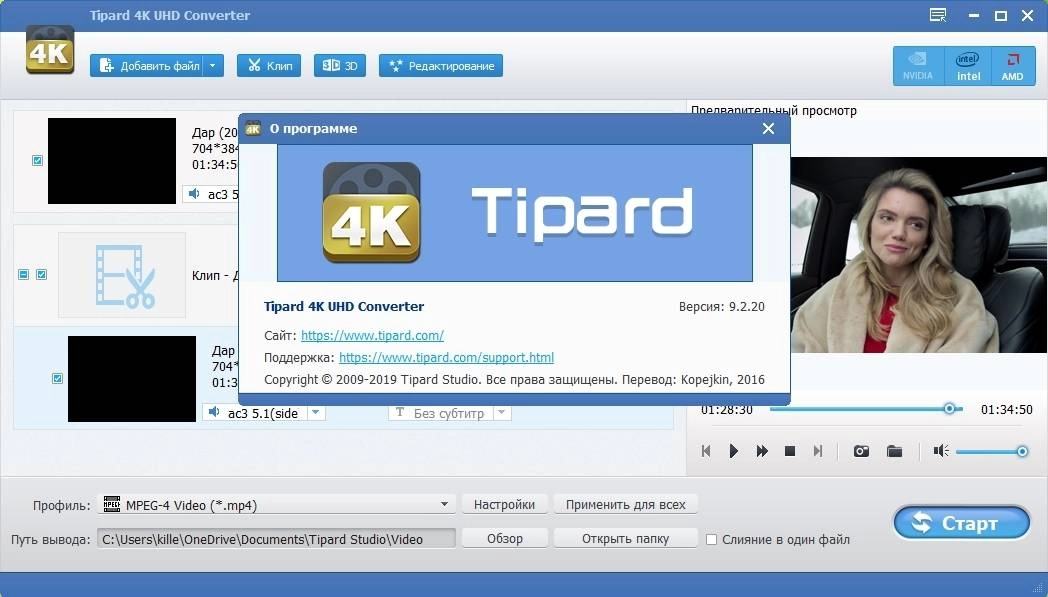Open the https://www.tipard.com/ site link

click(x=372, y=336)
